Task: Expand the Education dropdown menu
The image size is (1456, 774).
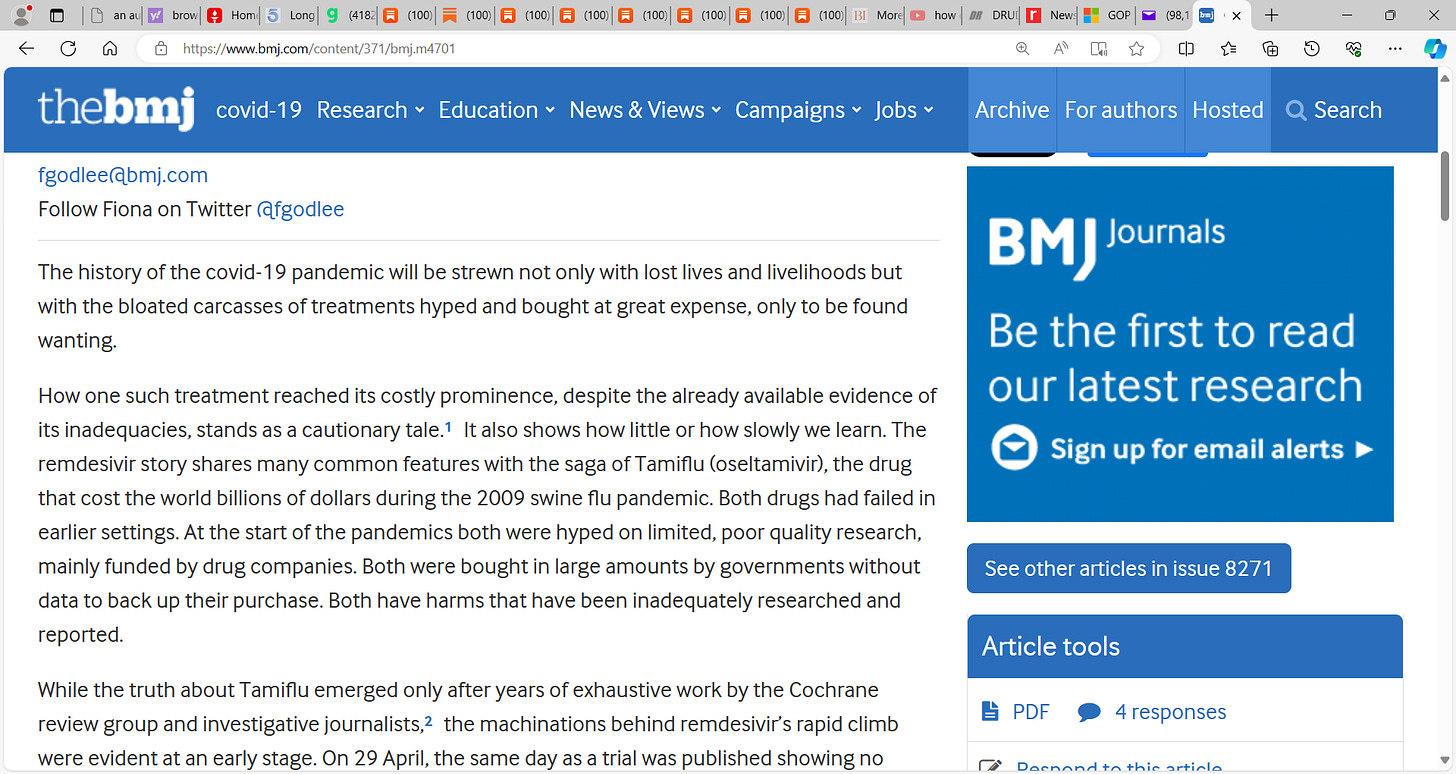Action: [x=497, y=110]
